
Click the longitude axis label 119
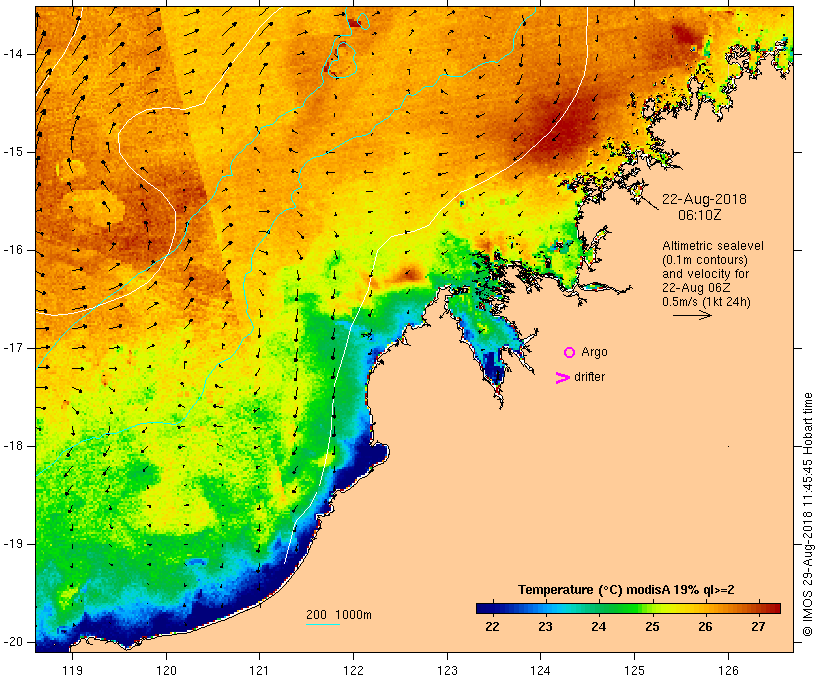pyautogui.click(x=72, y=670)
